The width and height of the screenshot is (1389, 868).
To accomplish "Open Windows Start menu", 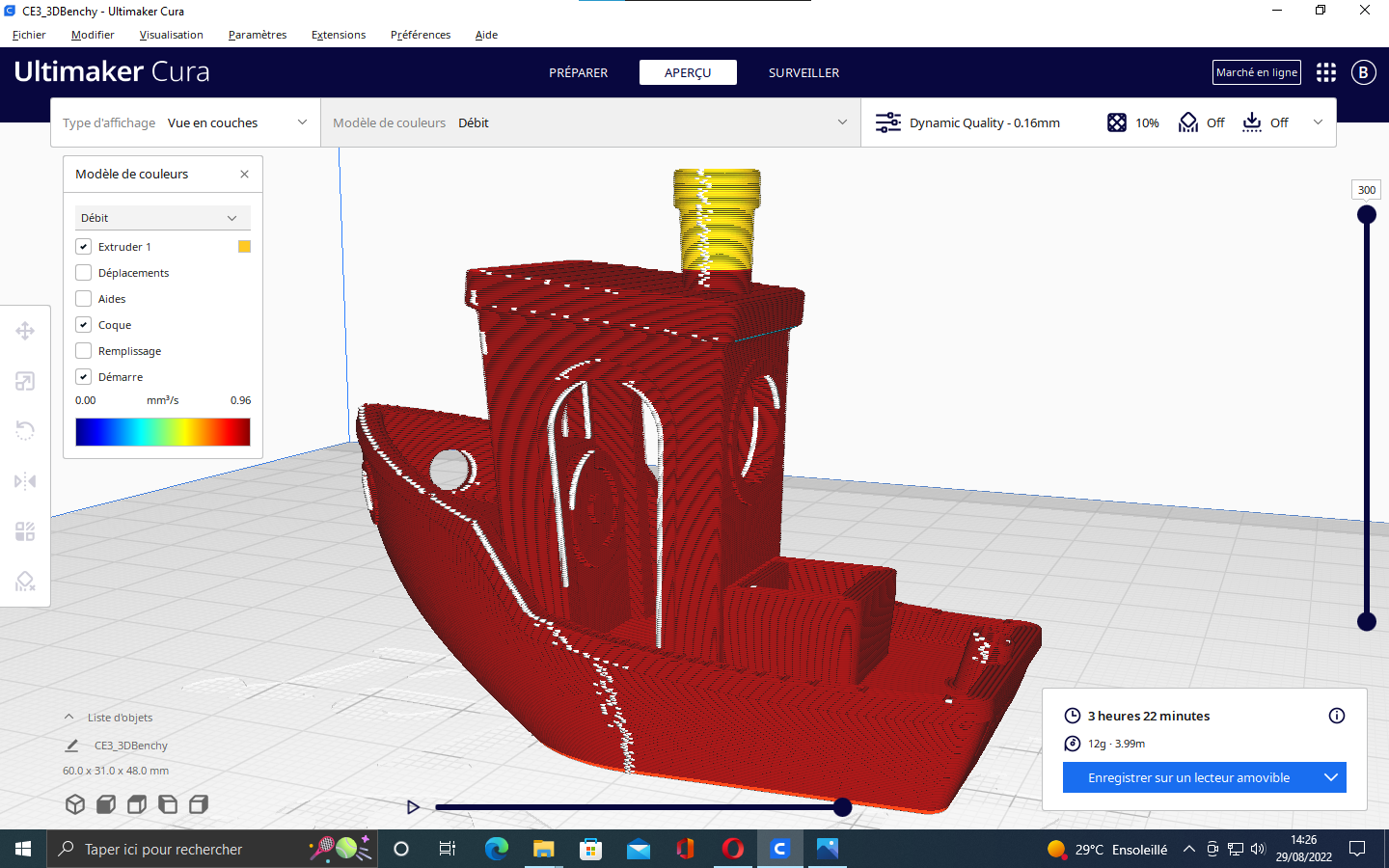I will [x=23, y=849].
